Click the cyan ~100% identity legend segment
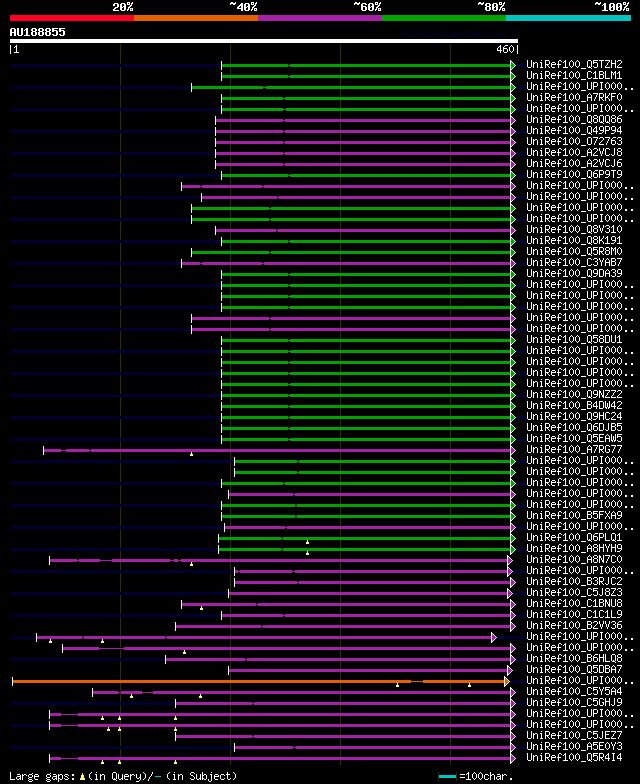The width and height of the screenshot is (640, 784). (568, 18)
